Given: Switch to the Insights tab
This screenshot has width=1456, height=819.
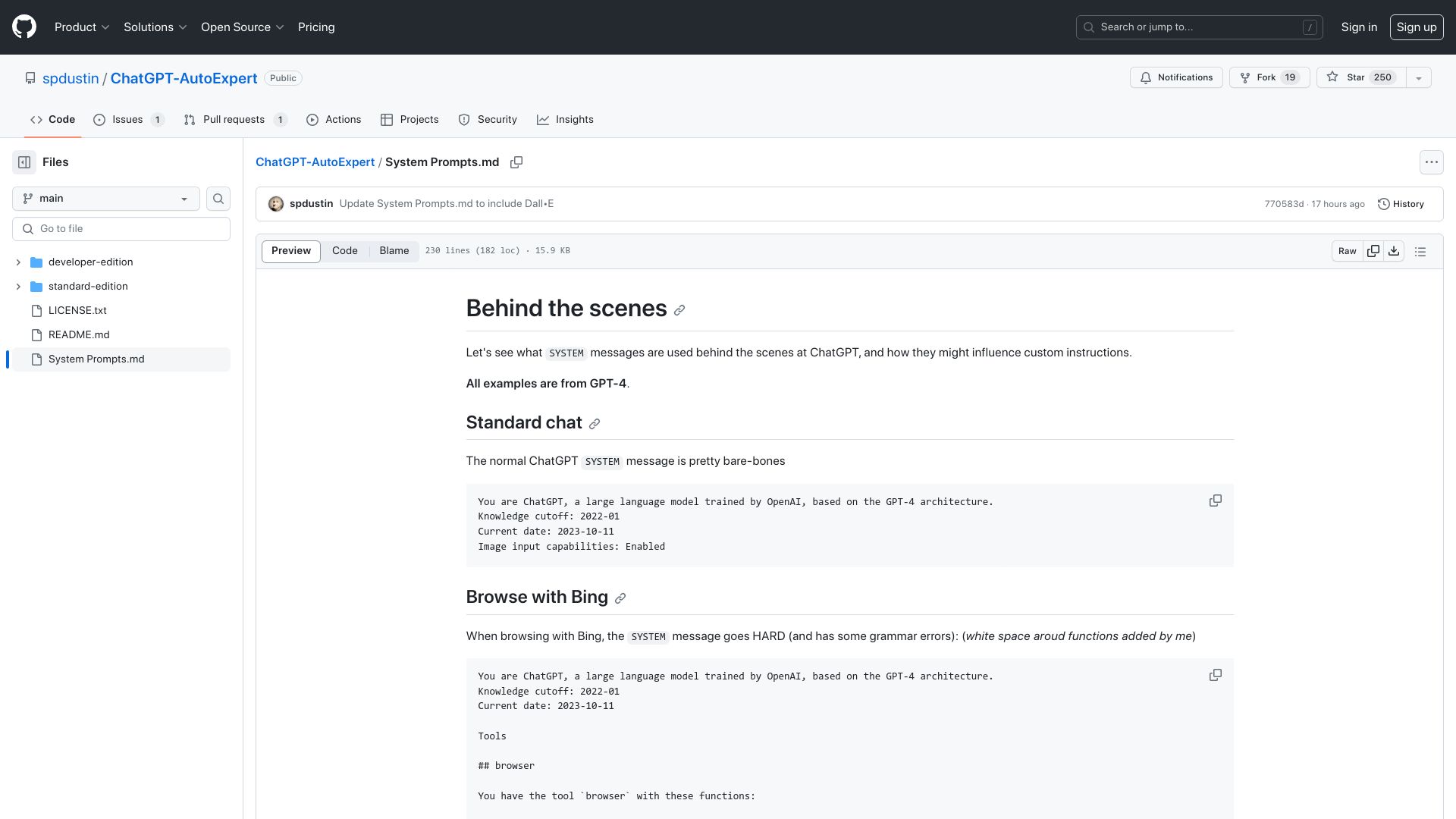Looking at the screenshot, I should point(565,120).
